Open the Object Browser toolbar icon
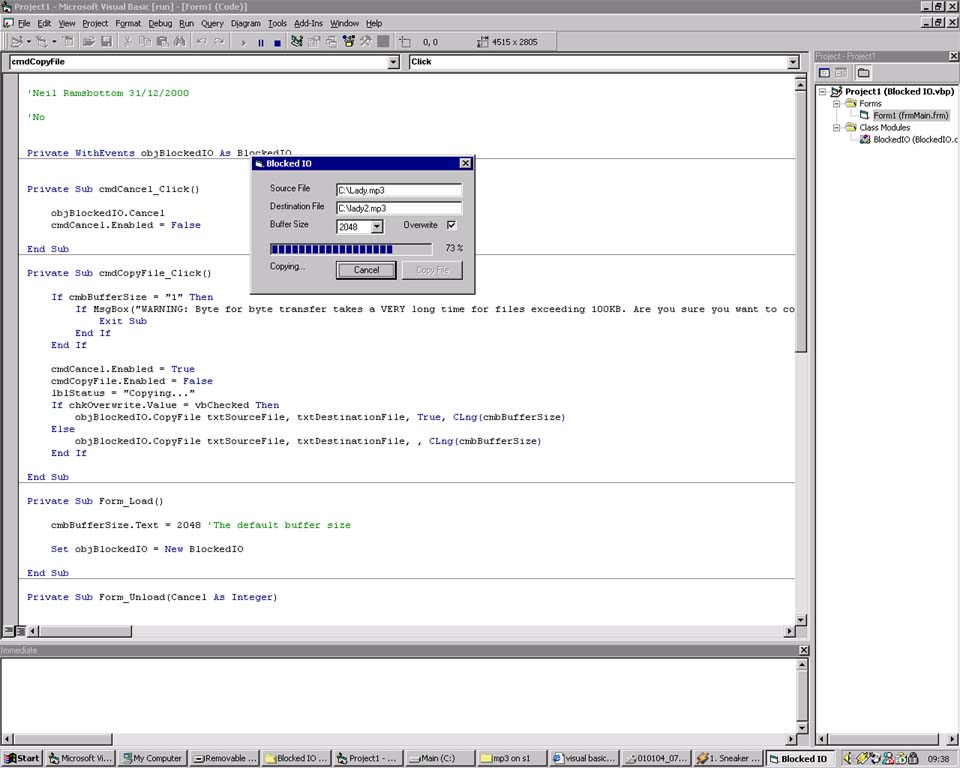This screenshot has width=960, height=768. (x=349, y=42)
